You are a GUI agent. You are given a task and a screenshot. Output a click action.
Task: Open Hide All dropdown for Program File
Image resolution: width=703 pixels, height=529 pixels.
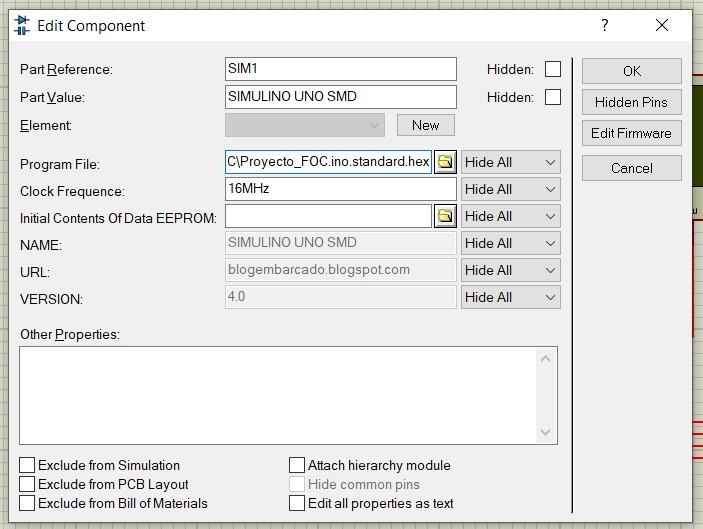[x=511, y=162]
